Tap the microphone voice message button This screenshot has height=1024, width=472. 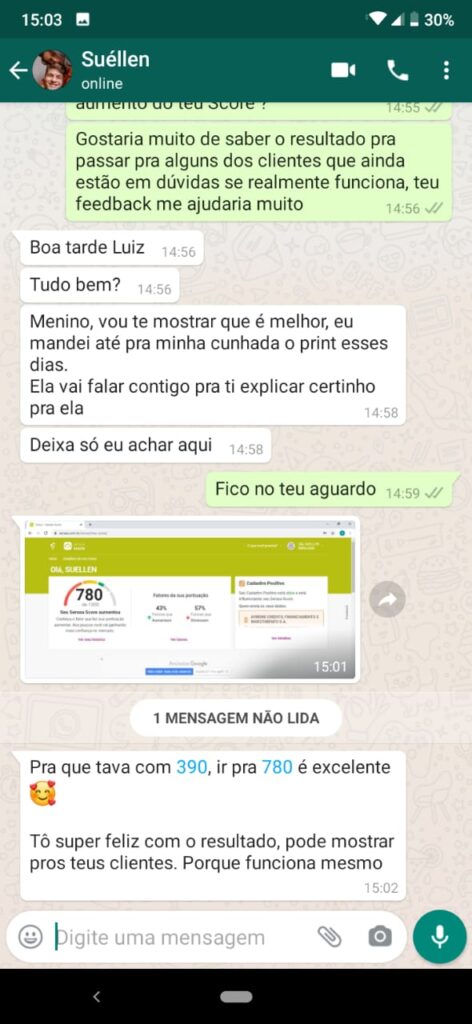(x=440, y=937)
